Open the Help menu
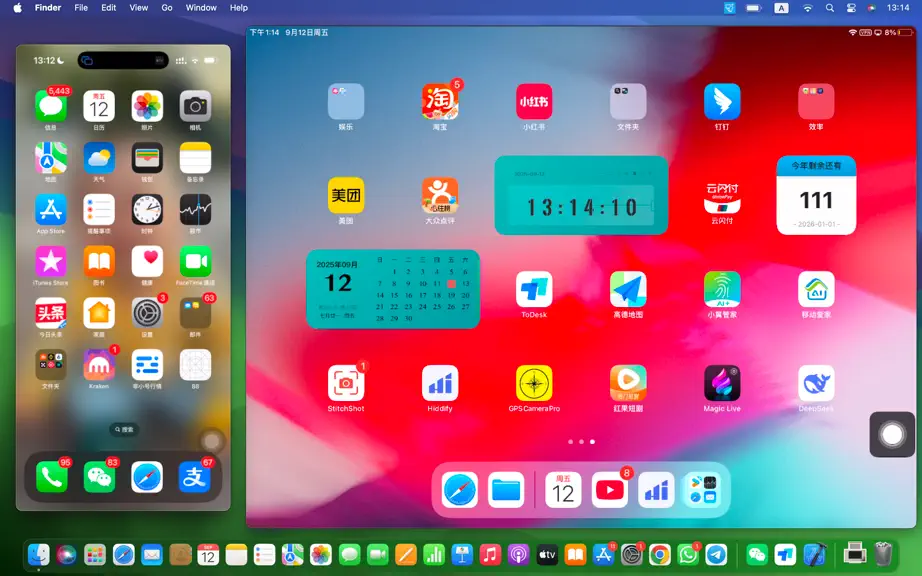Screen dimensions: 922x576 point(239,8)
